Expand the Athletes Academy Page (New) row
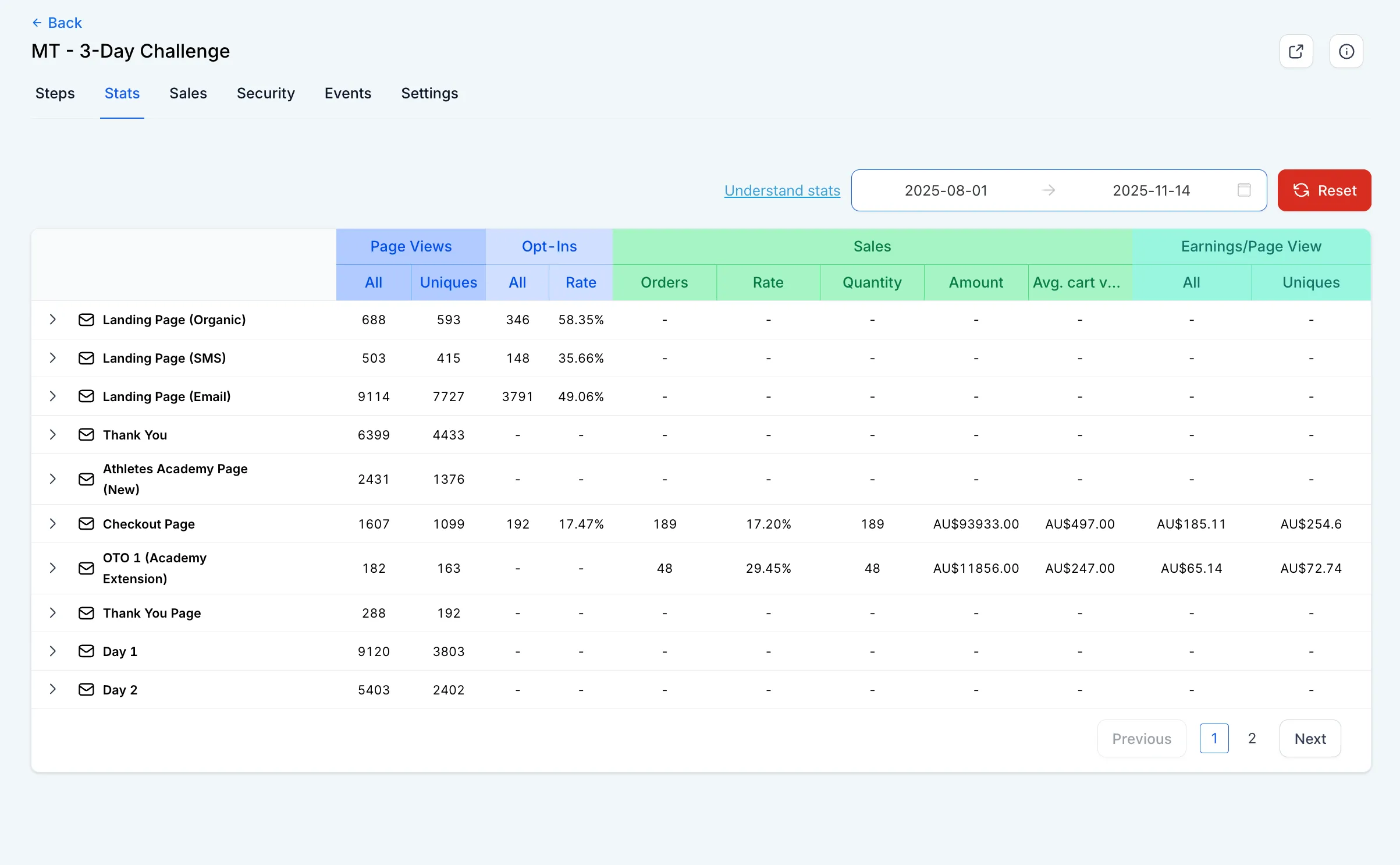The height and width of the screenshot is (865, 1400). (x=52, y=479)
